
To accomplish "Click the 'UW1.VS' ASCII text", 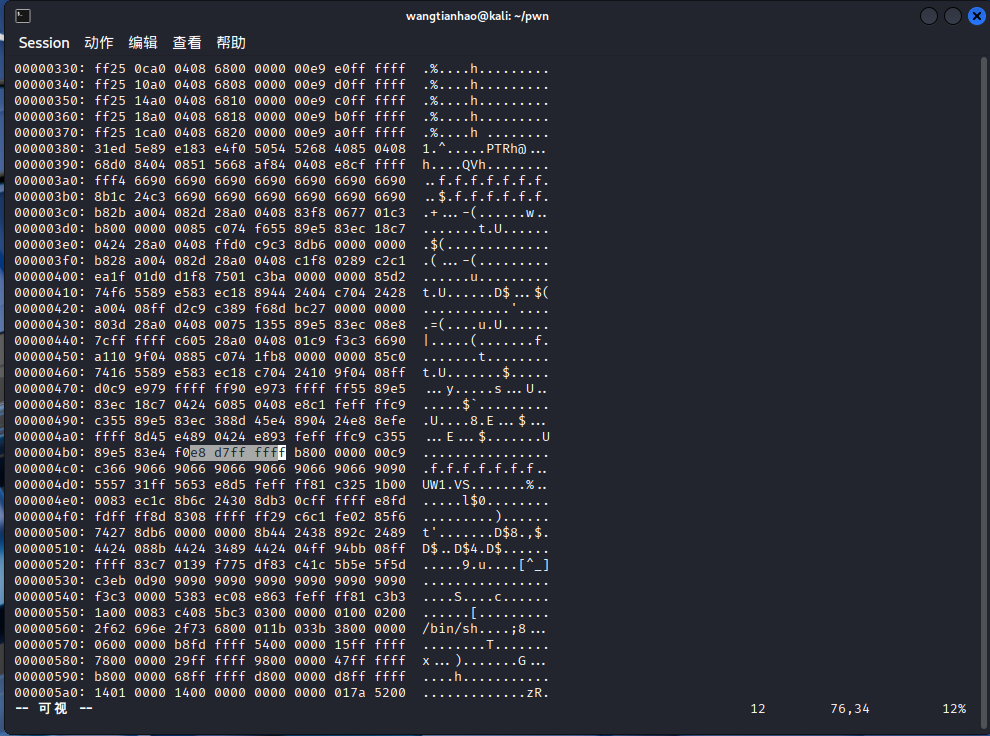I will [x=446, y=485].
